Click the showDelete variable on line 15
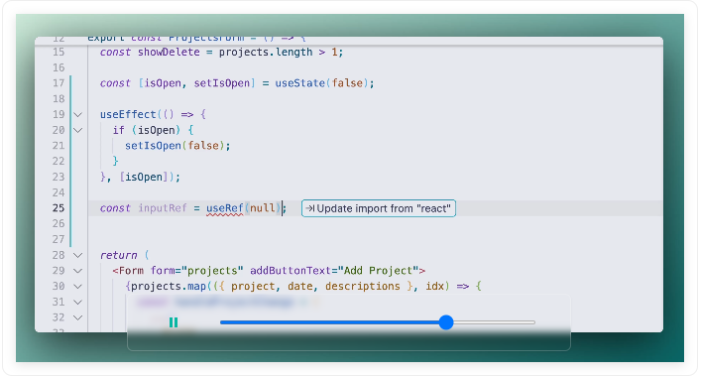 [x=169, y=52]
